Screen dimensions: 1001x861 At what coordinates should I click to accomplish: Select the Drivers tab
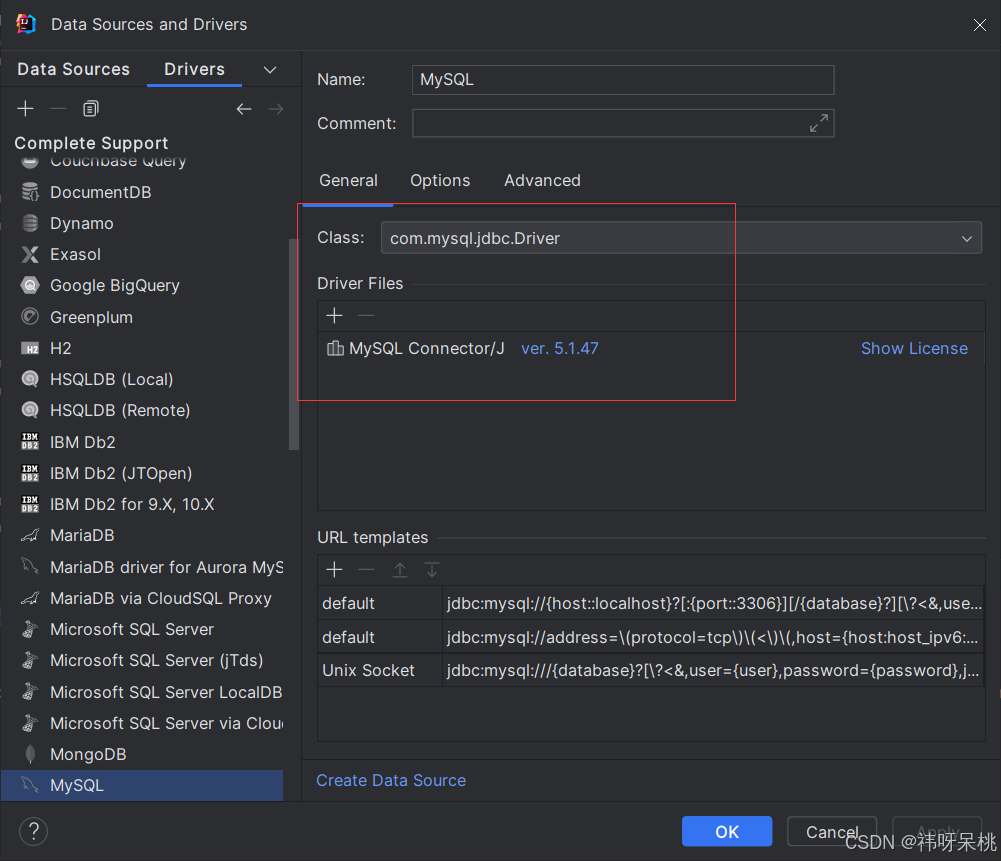coord(195,69)
